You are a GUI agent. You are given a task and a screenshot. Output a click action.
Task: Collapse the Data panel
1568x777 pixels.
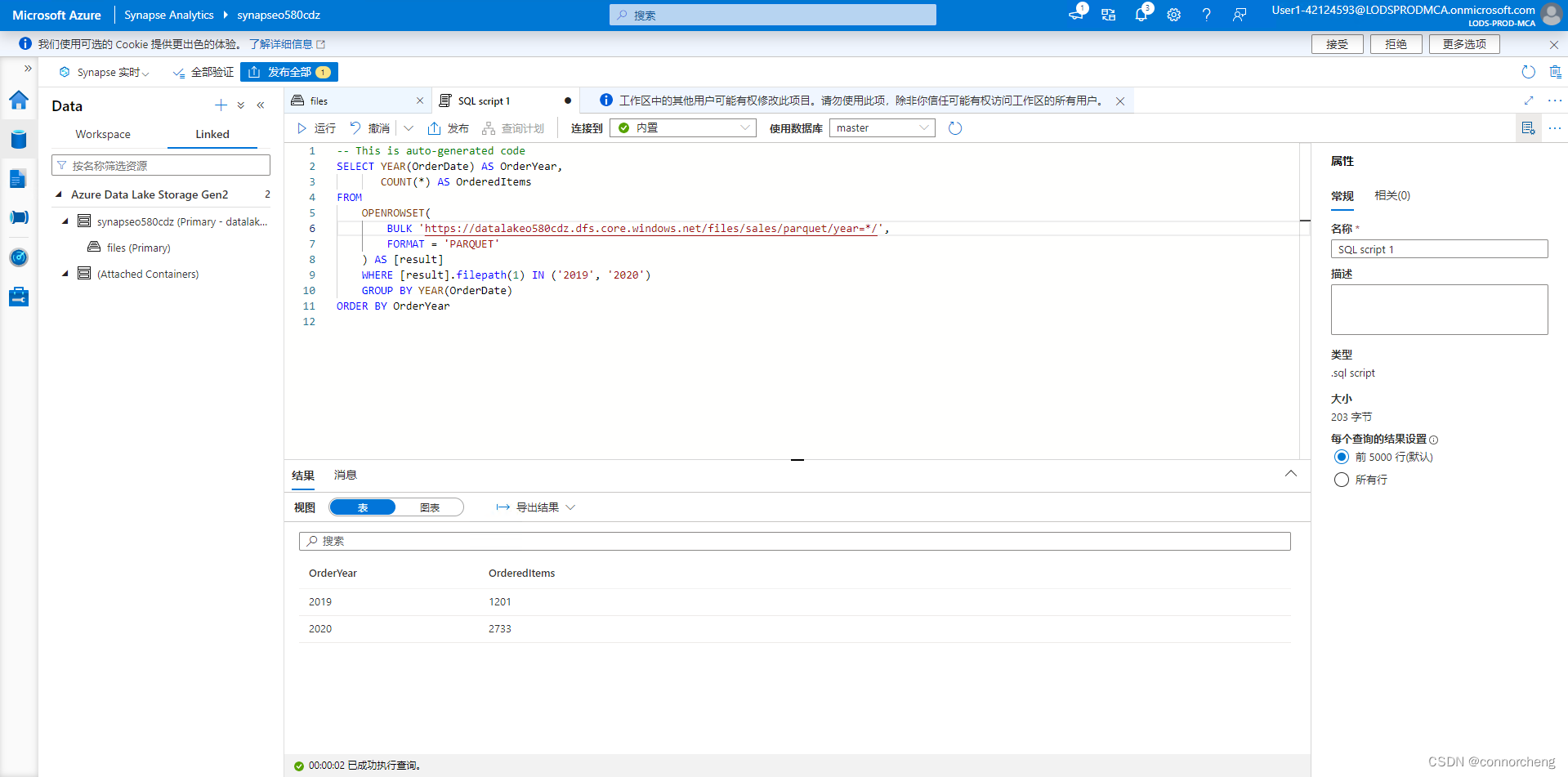pyautogui.click(x=261, y=105)
